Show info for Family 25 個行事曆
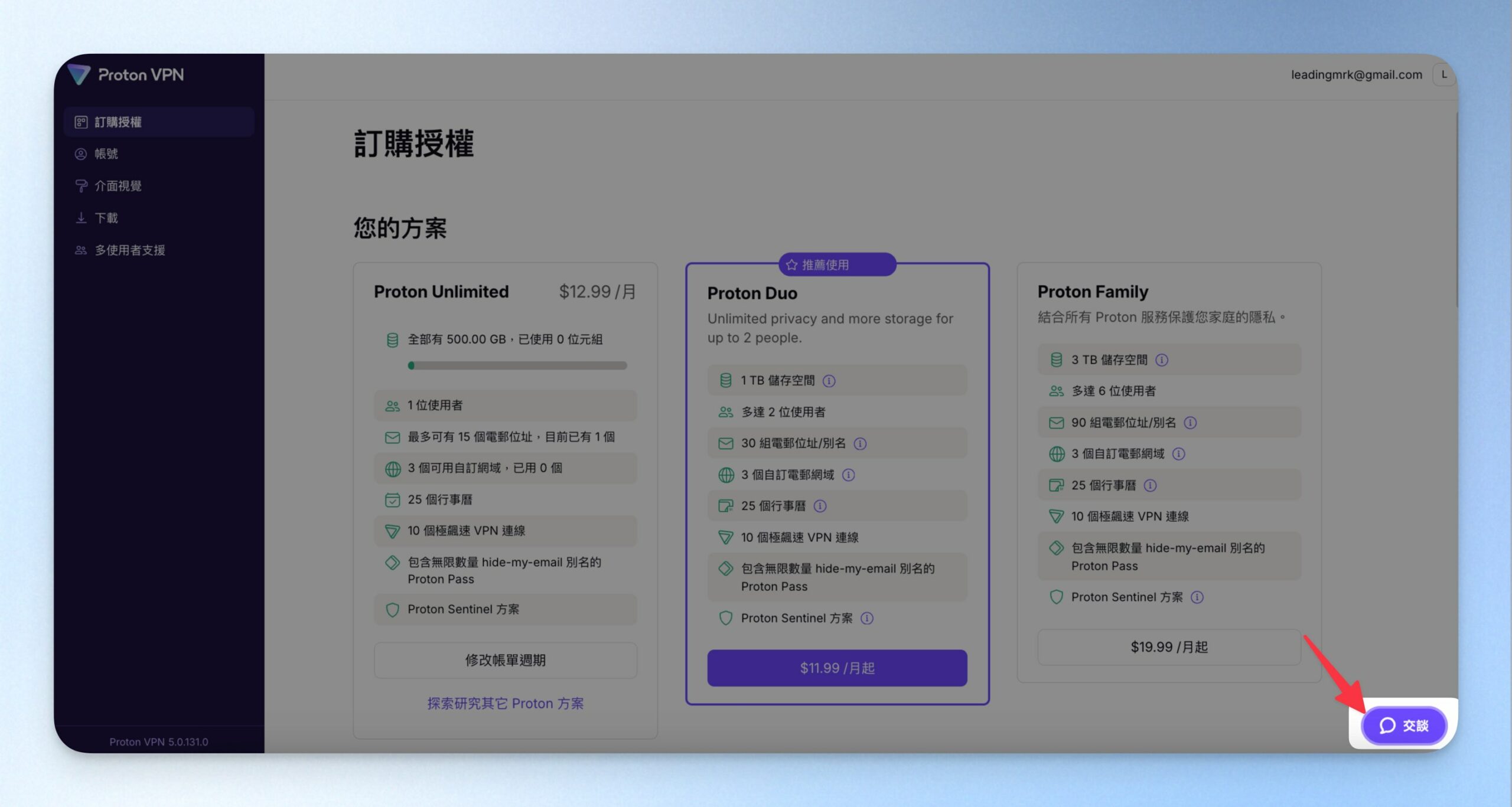Screen dimensions: 1512x807 pyautogui.click(x=1150, y=485)
